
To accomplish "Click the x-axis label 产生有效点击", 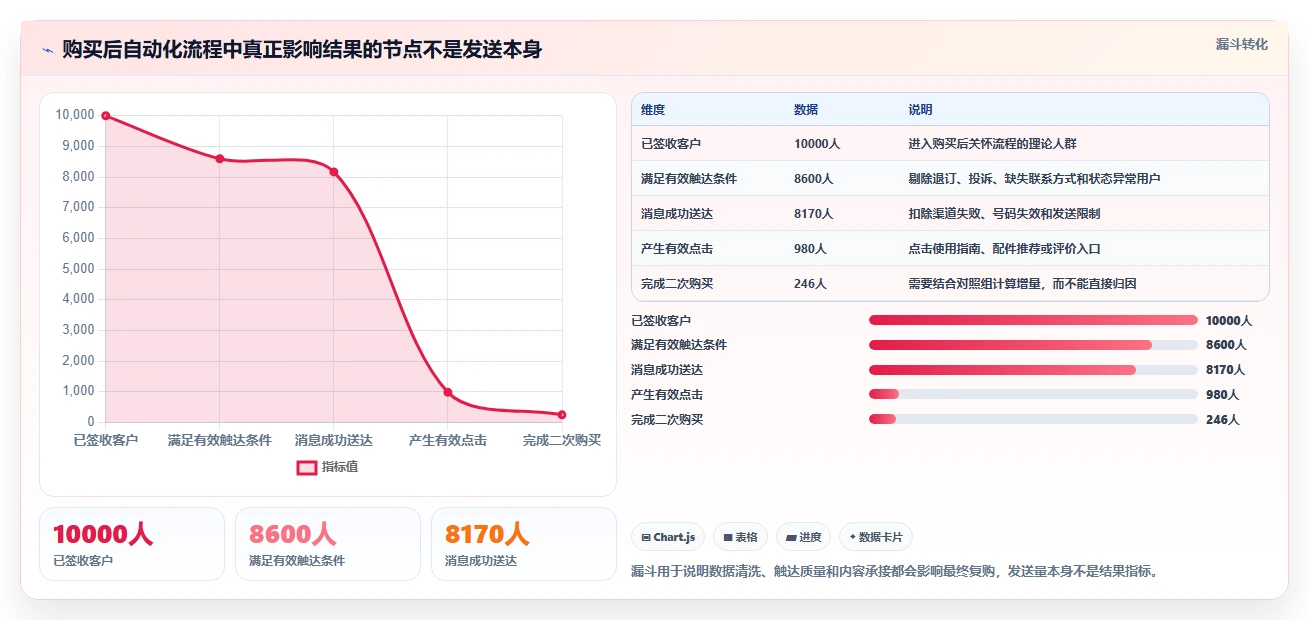I will 448,440.
